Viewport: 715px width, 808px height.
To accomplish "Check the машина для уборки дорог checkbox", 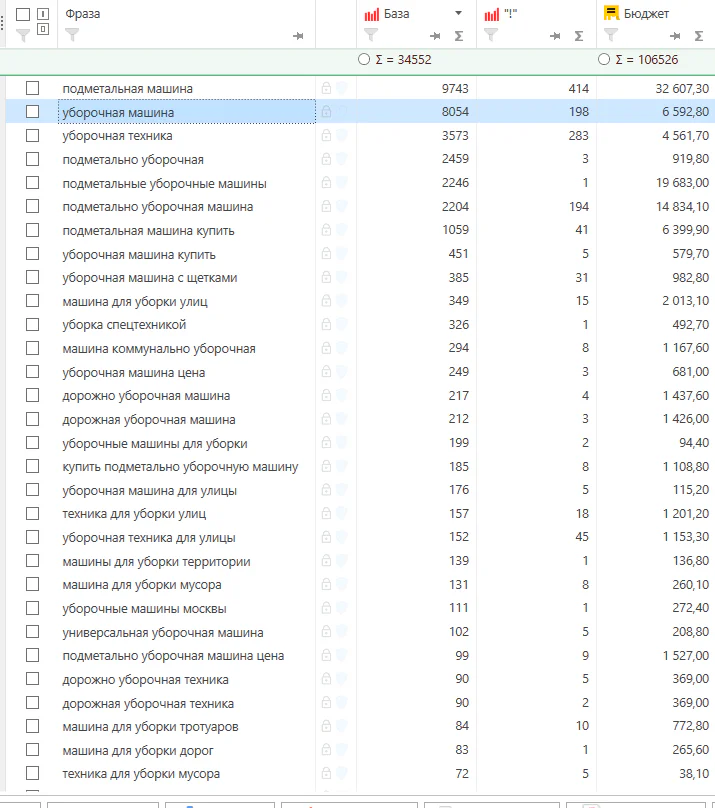I will 32,750.
